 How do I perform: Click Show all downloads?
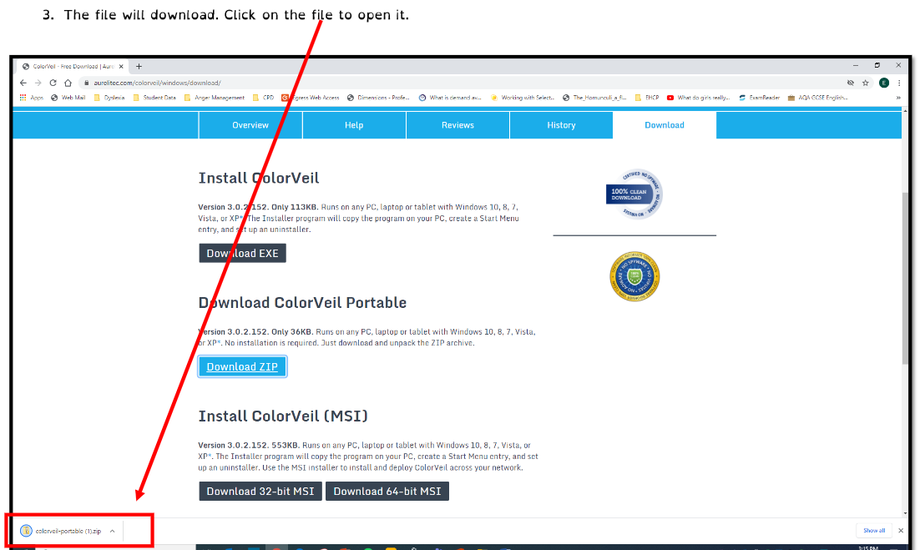[x=874, y=531]
